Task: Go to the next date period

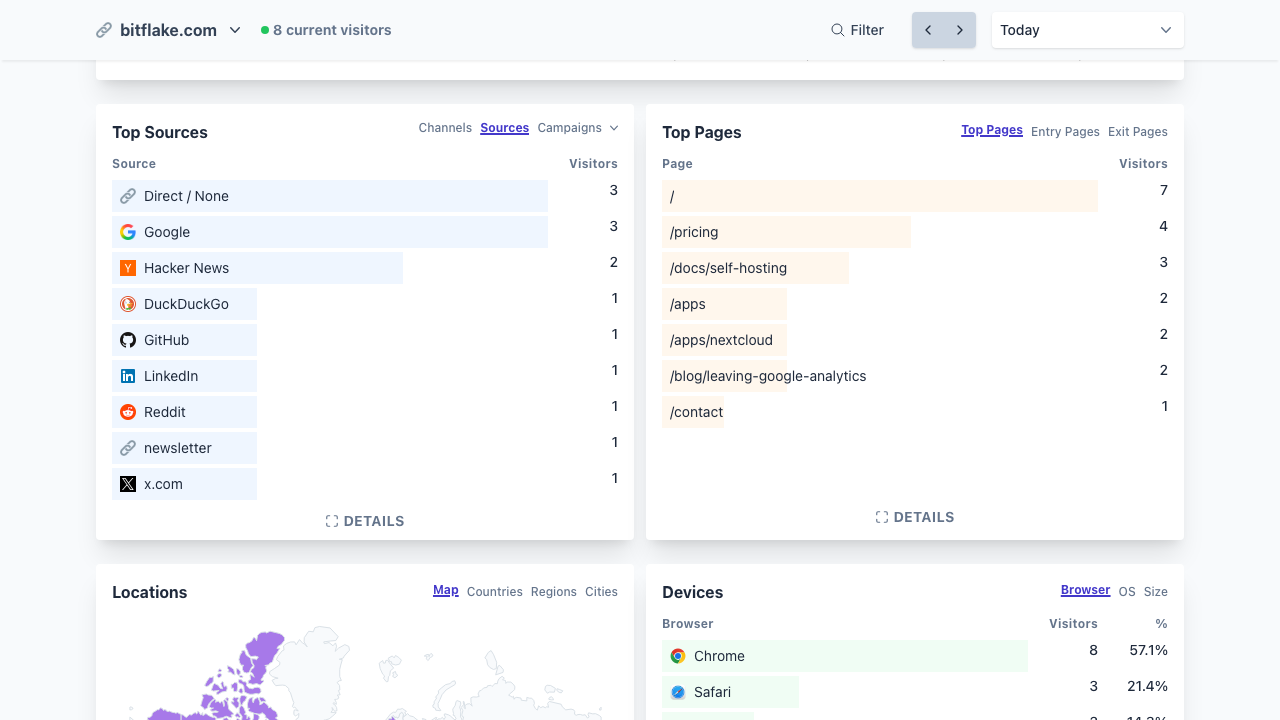Action: [x=960, y=30]
